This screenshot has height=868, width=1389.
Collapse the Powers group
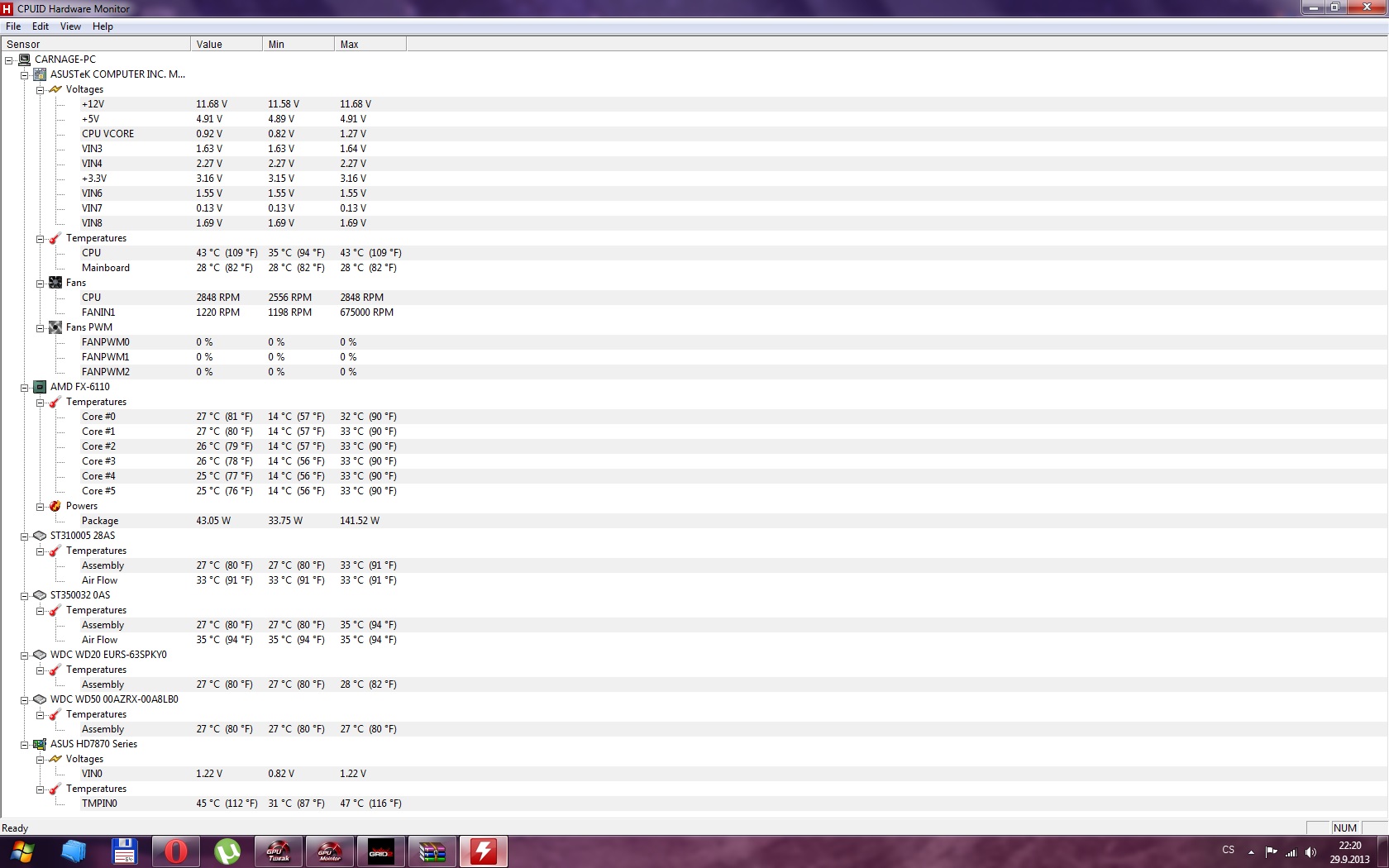(x=40, y=506)
